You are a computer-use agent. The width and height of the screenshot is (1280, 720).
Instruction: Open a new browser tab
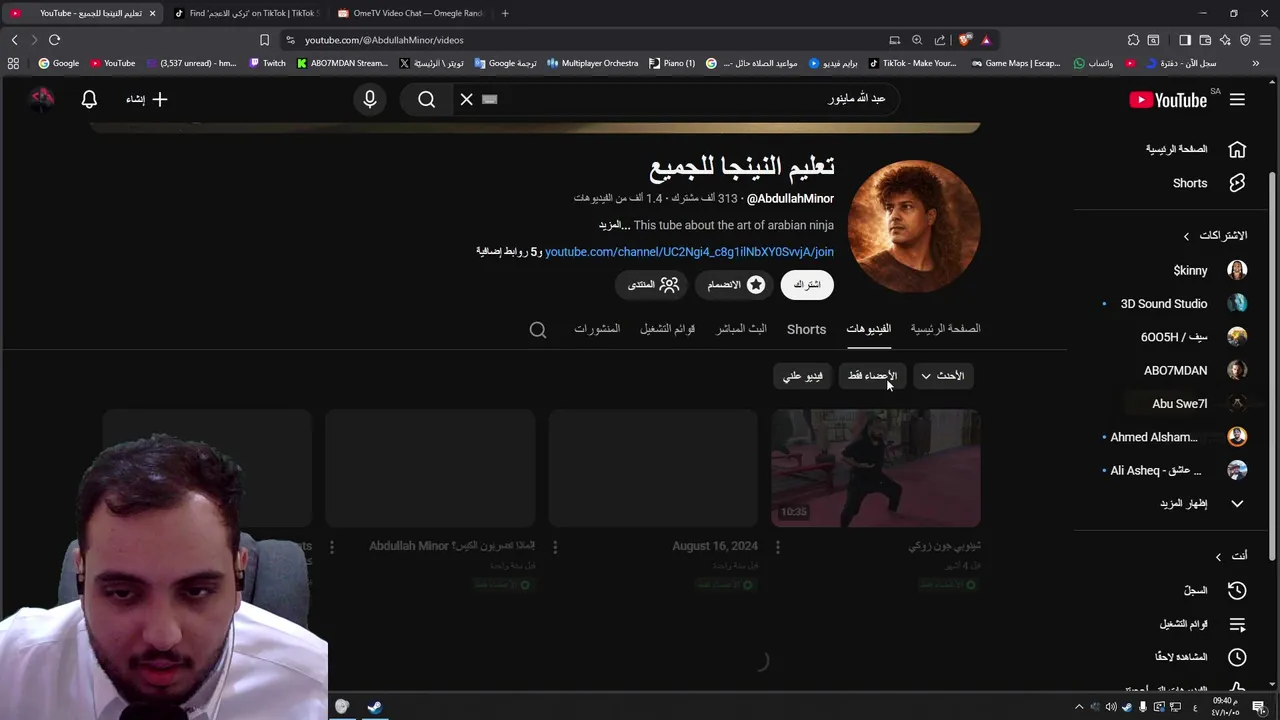tap(505, 13)
